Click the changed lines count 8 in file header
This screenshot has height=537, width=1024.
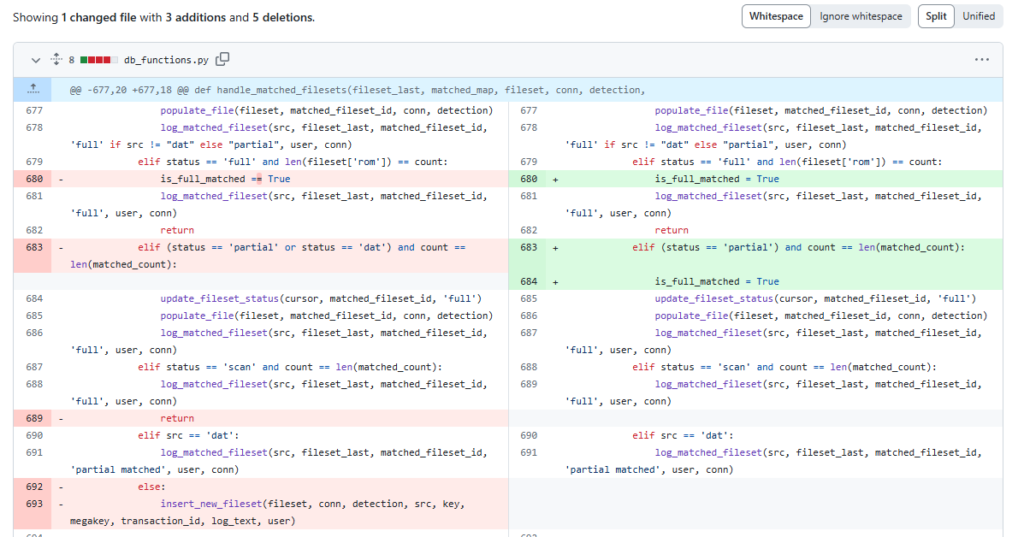click(x=72, y=60)
